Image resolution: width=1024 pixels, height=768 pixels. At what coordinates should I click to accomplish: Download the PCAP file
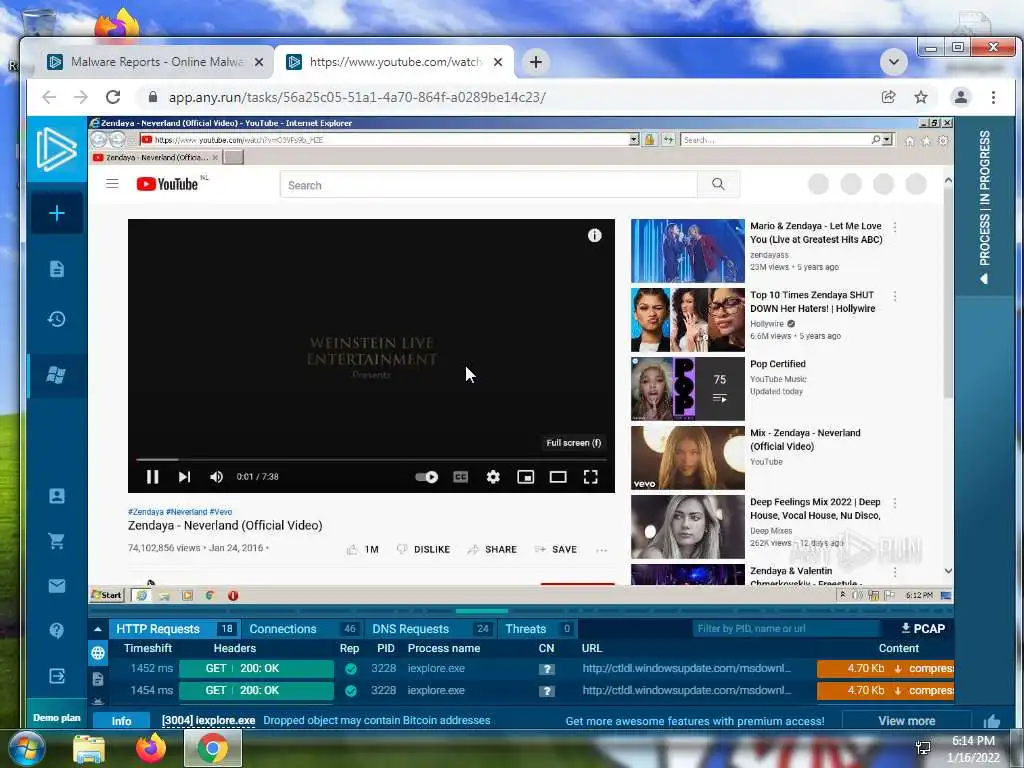(923, 628)
